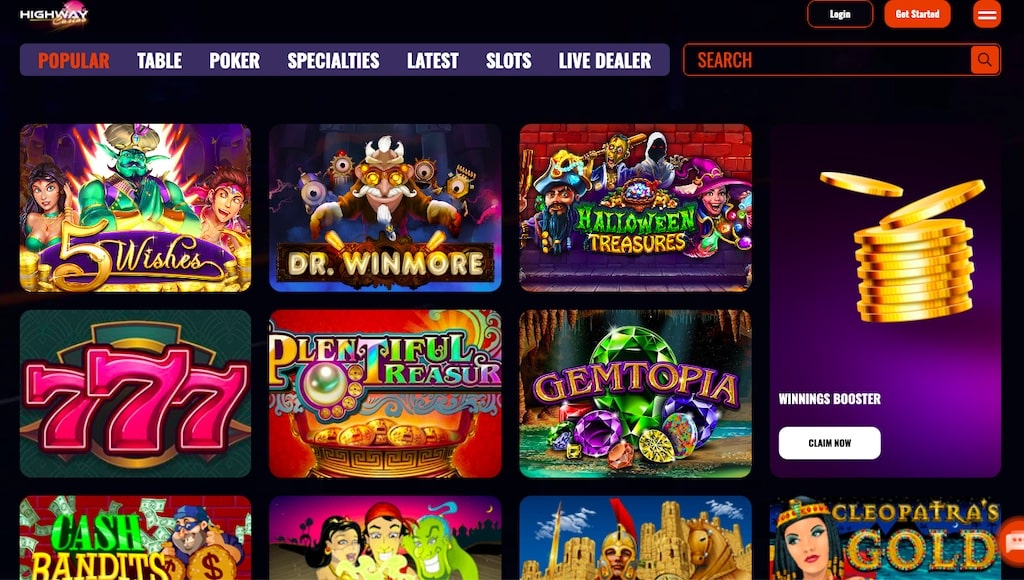Open the live chat bubble icon
The height and width of the screenshot is (580, 1024).
click(1014, 543)
